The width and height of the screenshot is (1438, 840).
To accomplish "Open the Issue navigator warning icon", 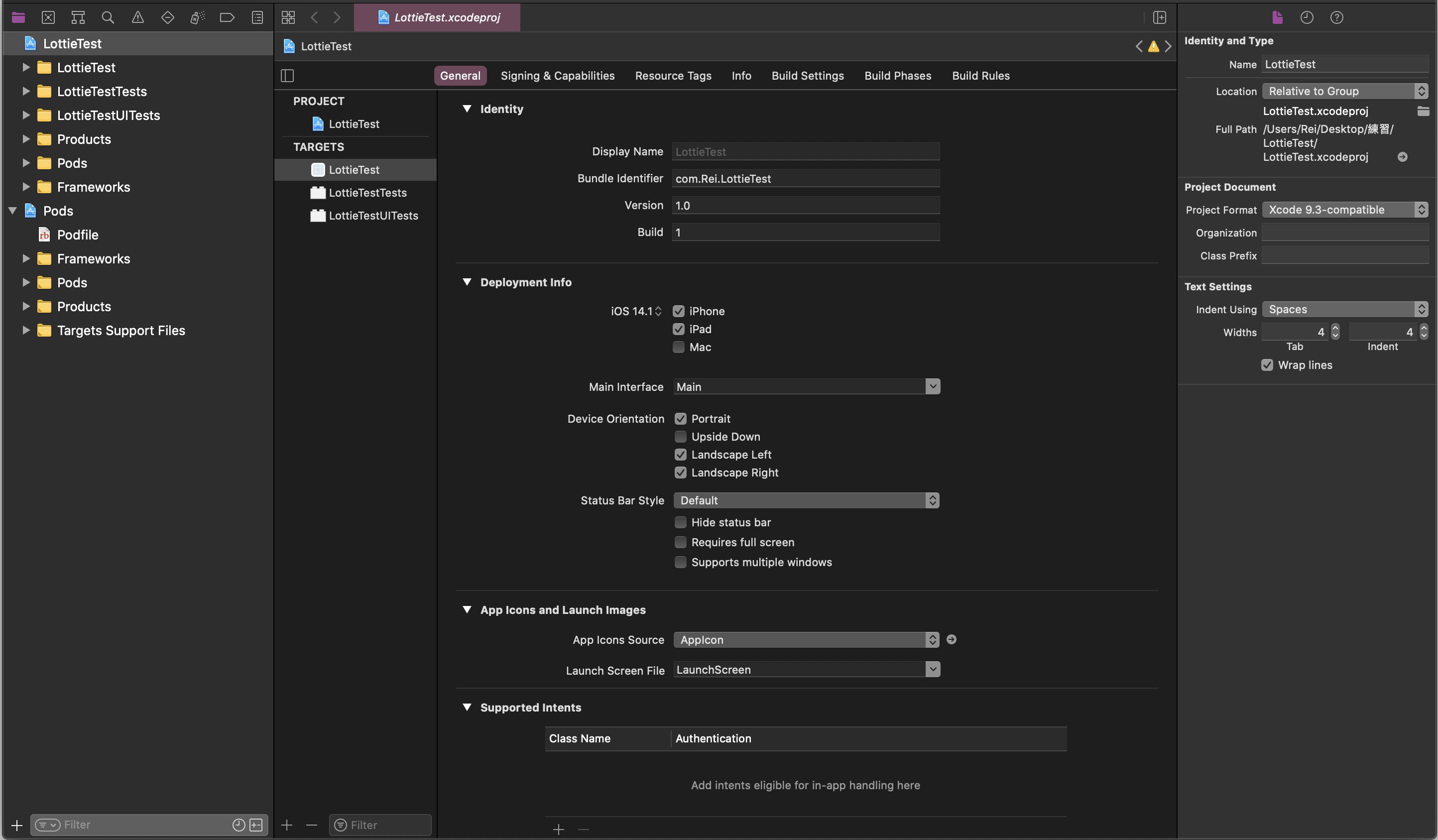I will coord(137,18).
